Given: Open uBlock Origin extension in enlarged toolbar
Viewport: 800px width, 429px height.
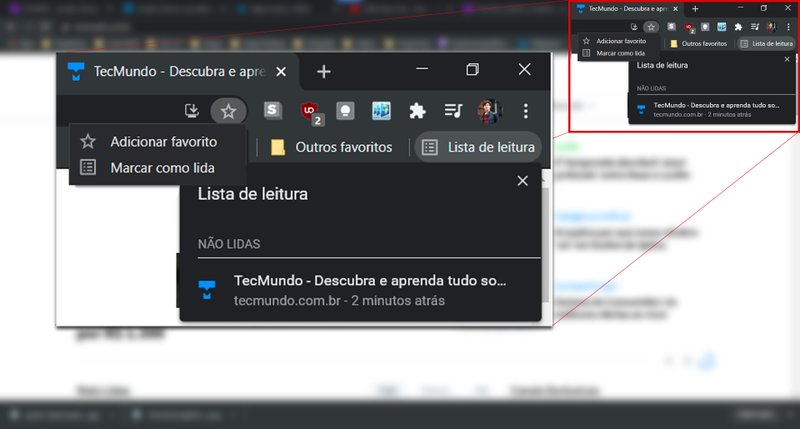Looking at the screenshot, I should pos(310,112).
